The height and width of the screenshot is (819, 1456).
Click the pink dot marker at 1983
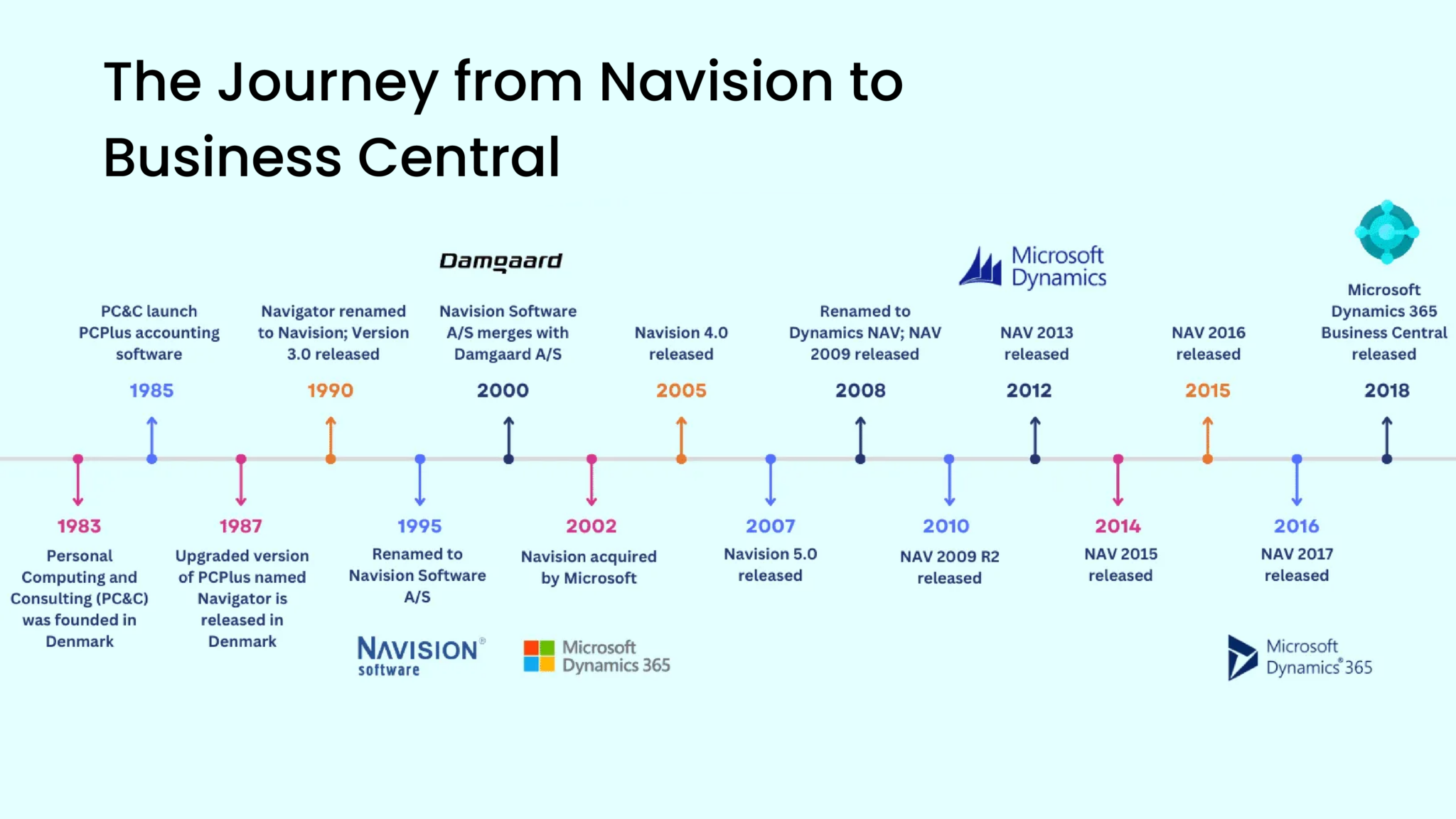coord(79,458)
